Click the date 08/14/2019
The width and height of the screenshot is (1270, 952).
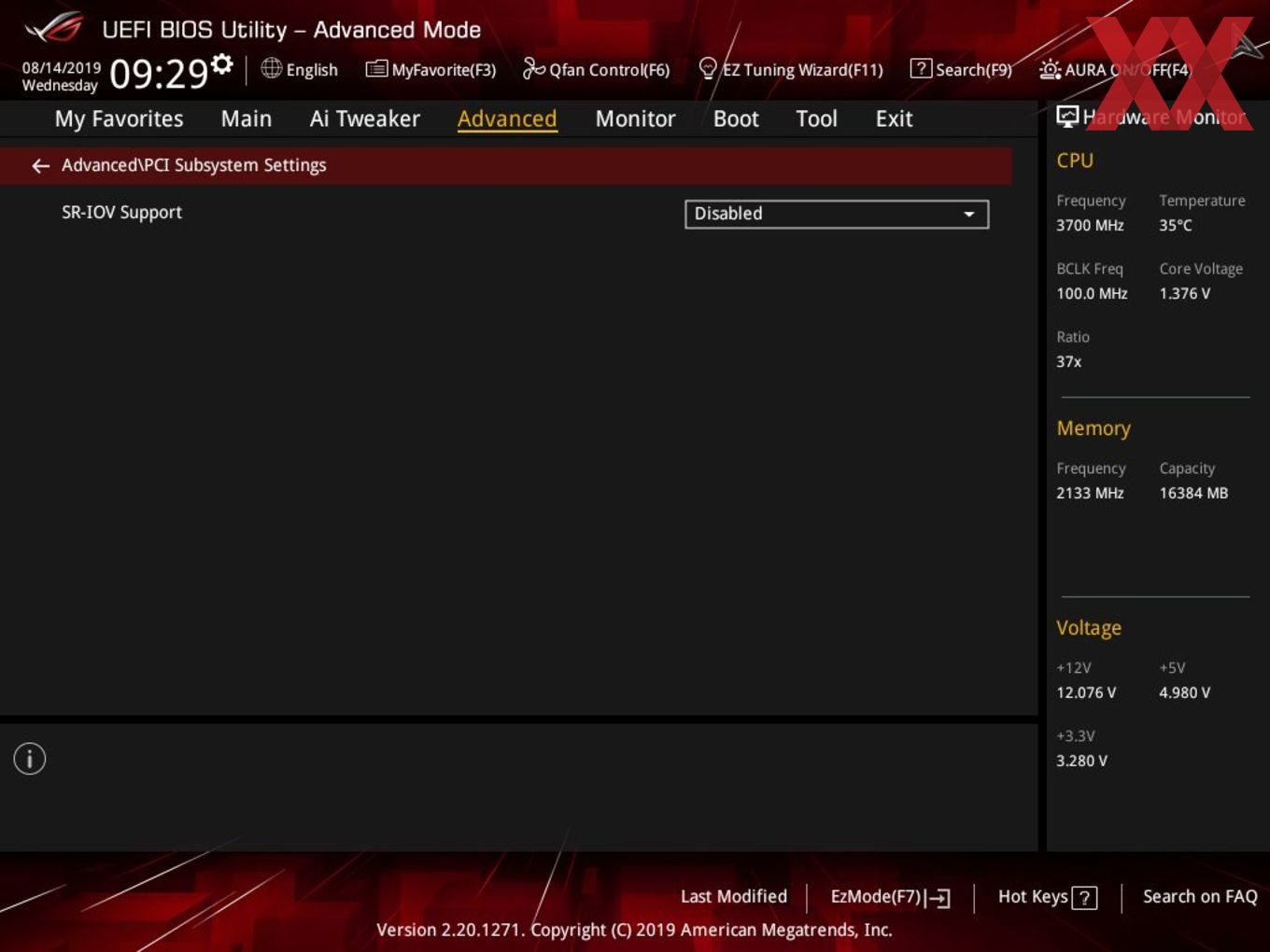(62, 67)
